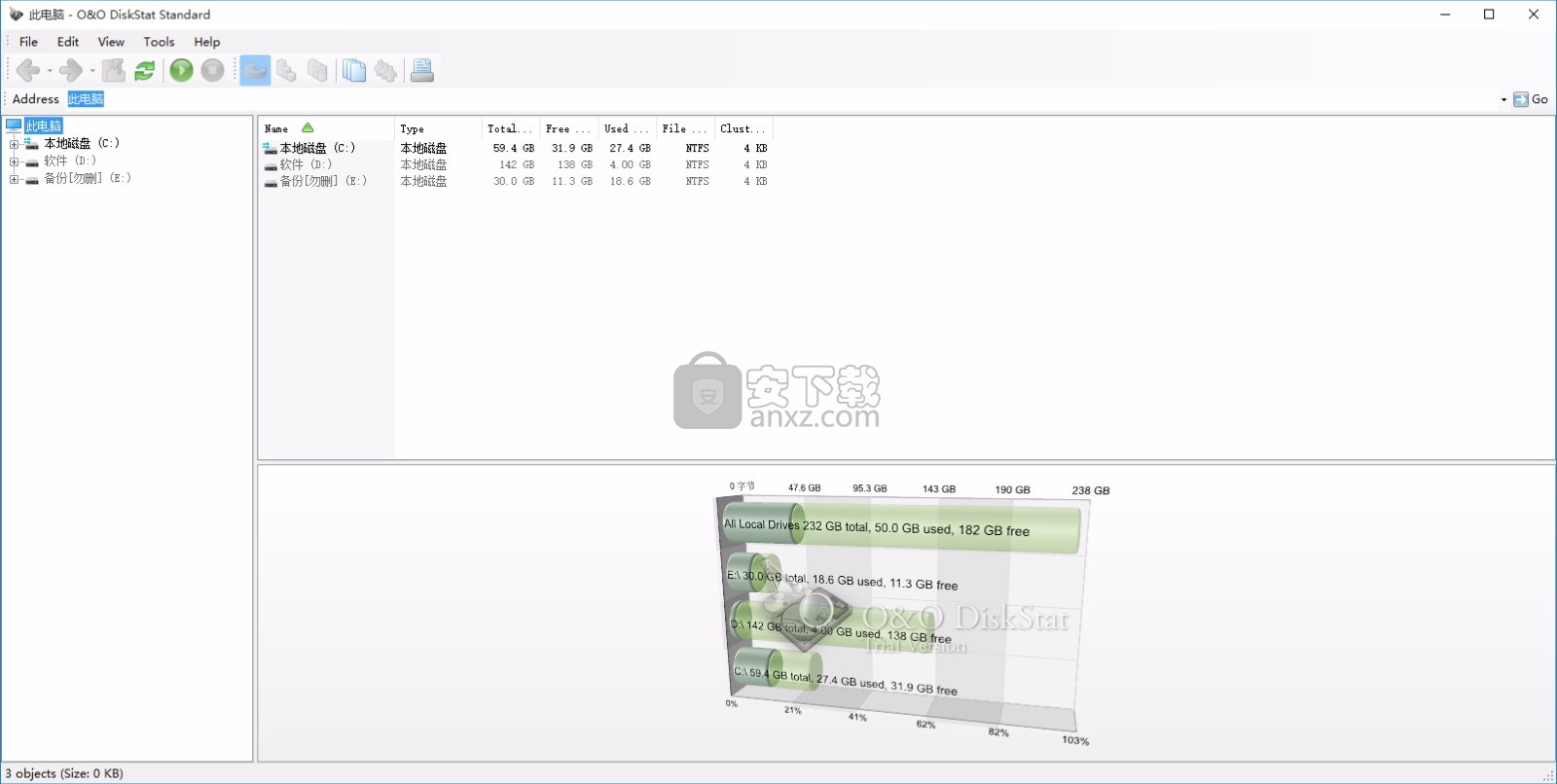This screenshot has height=784, width=1557.
Task: Sort by the Type column header
Action: pyautogui.click(x=438, y=128)
